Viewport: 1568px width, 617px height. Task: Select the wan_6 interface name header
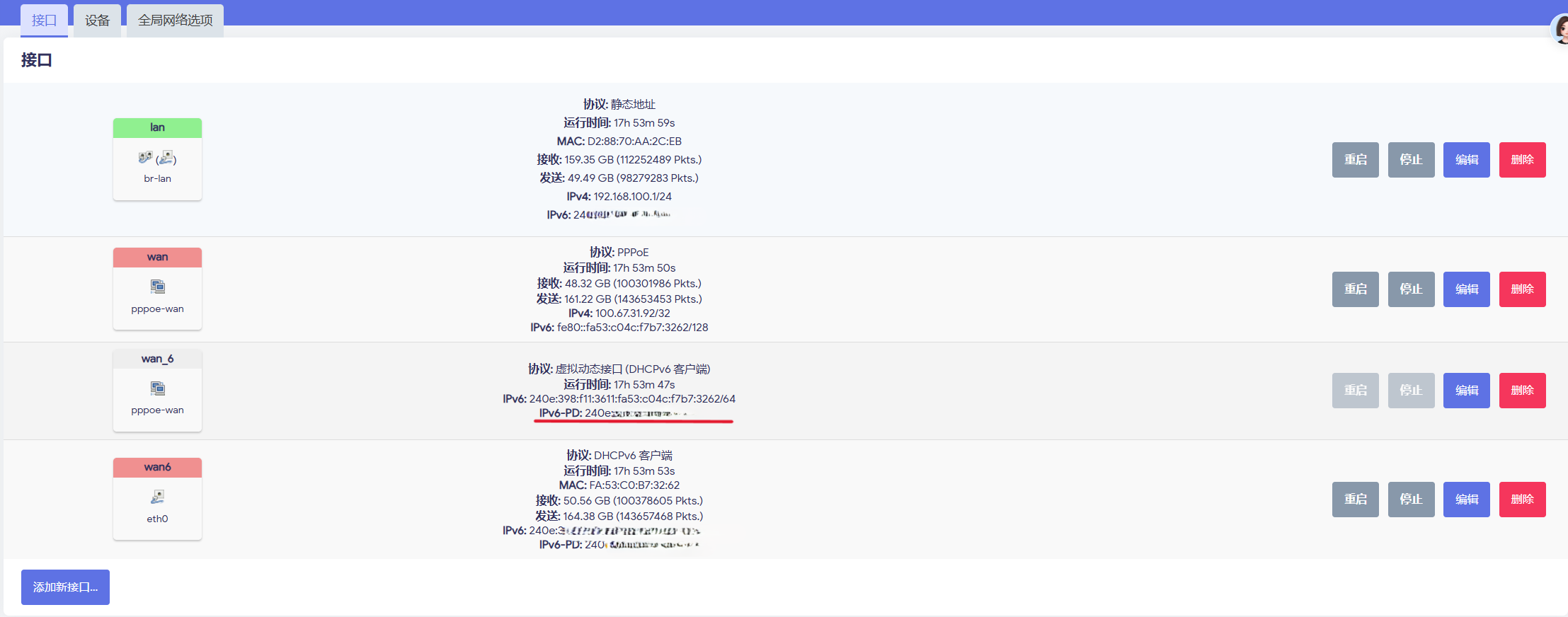pos(157,359)
